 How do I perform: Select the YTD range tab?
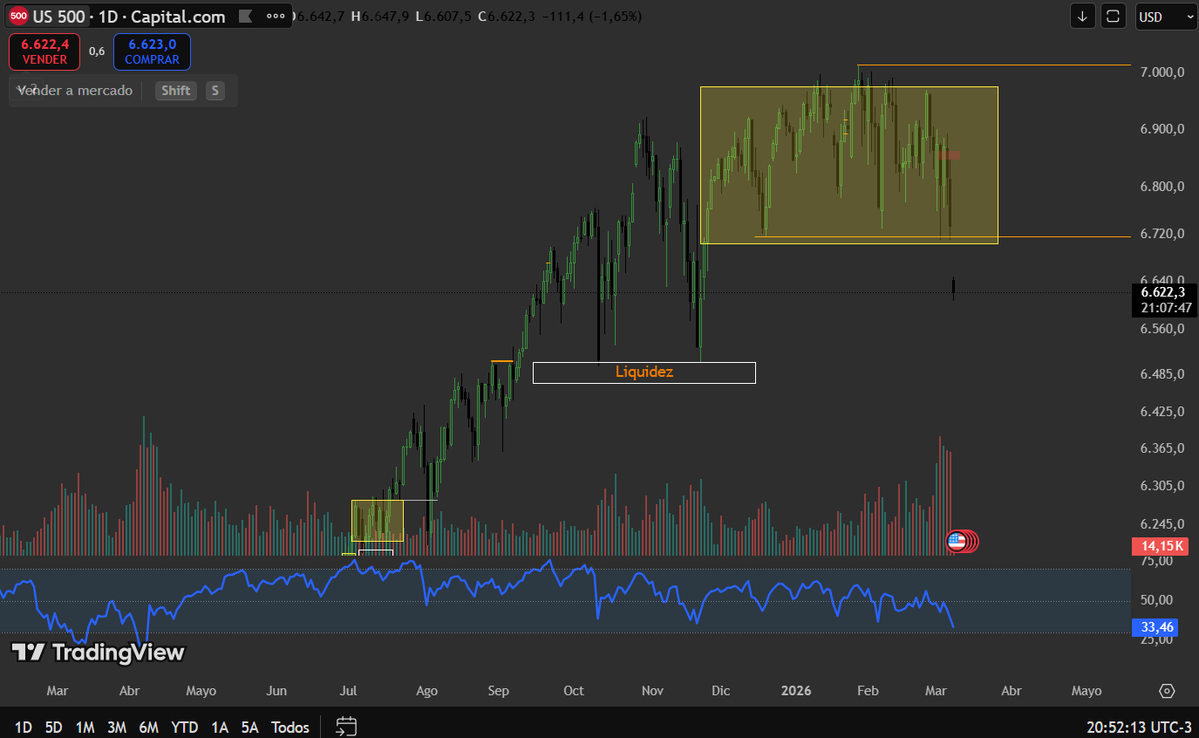(184, 727)
